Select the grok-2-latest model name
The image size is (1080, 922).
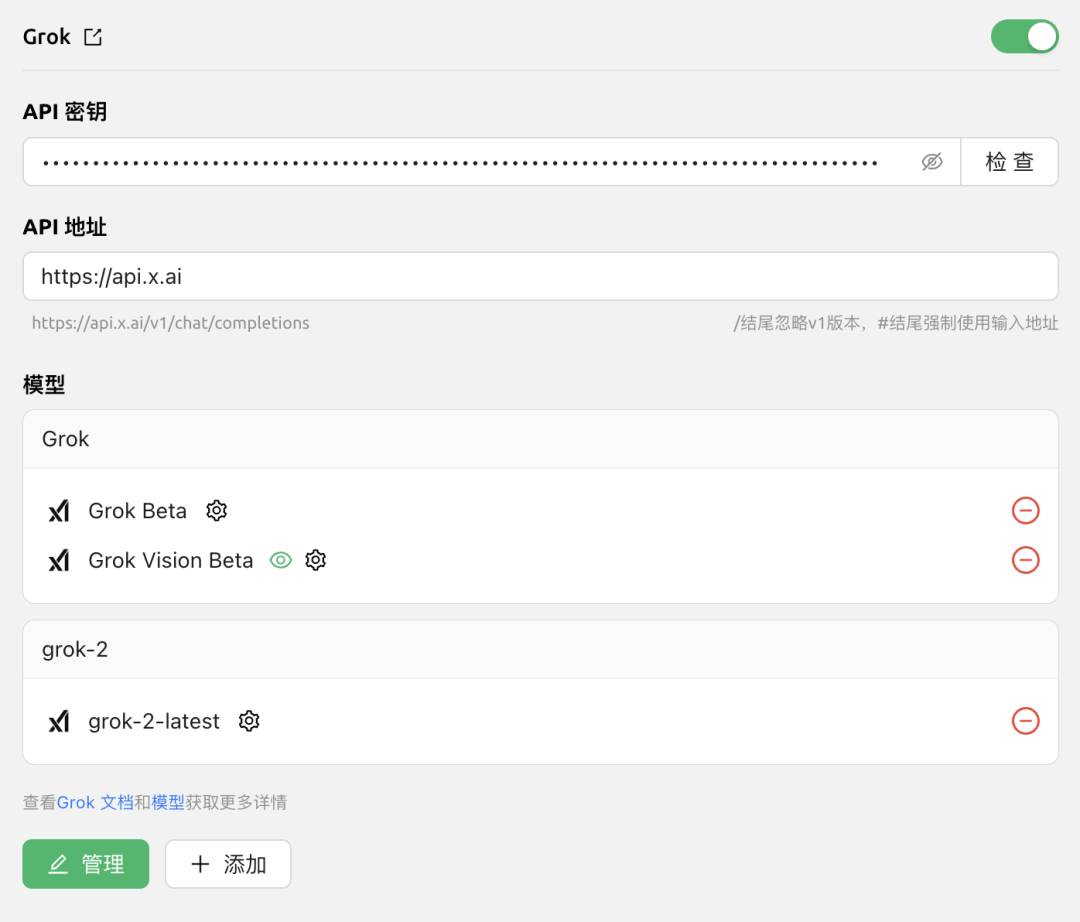[154, 722]
